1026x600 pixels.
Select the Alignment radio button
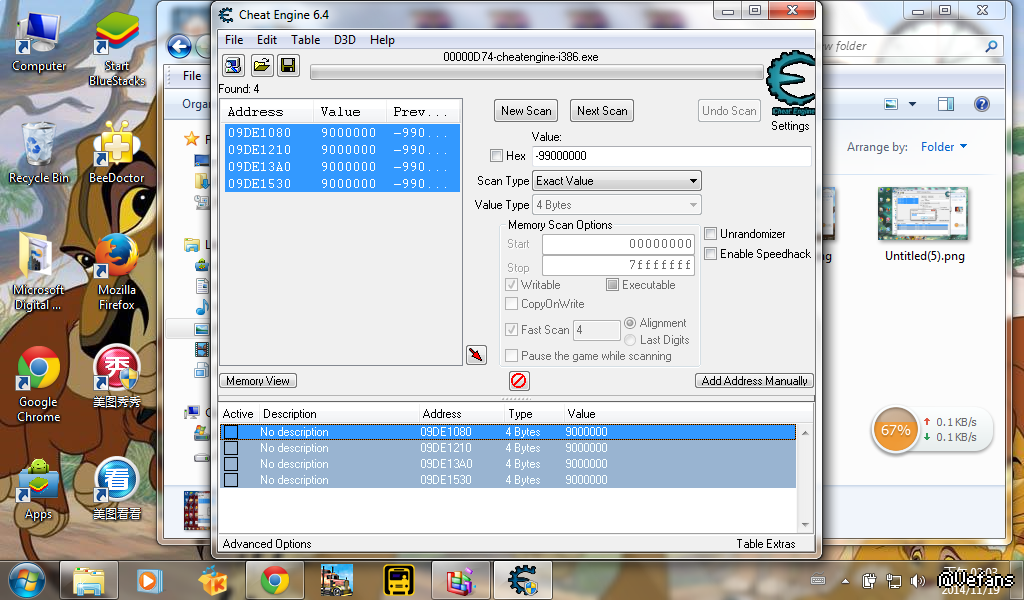pos(630,323)
